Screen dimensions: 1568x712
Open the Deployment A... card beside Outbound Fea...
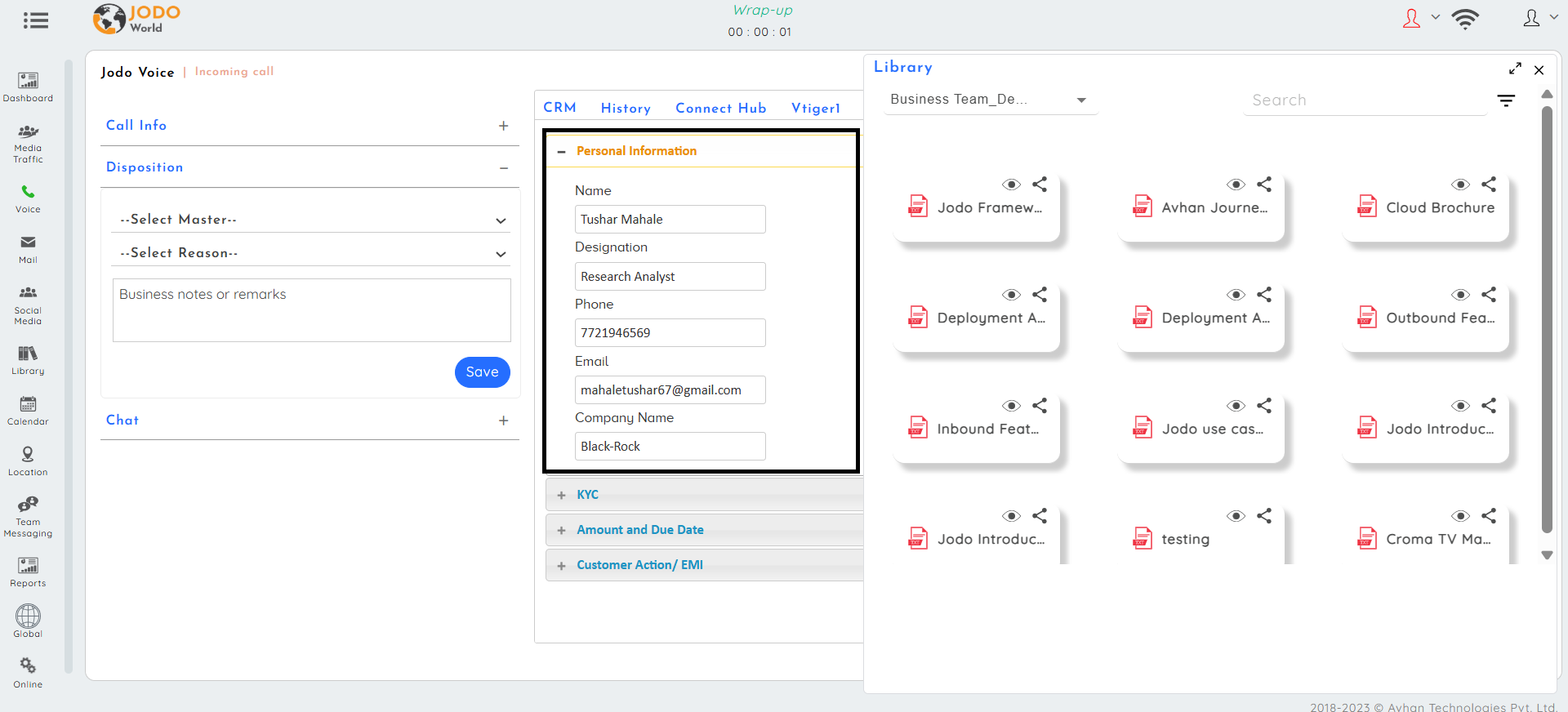(1200, 318)
